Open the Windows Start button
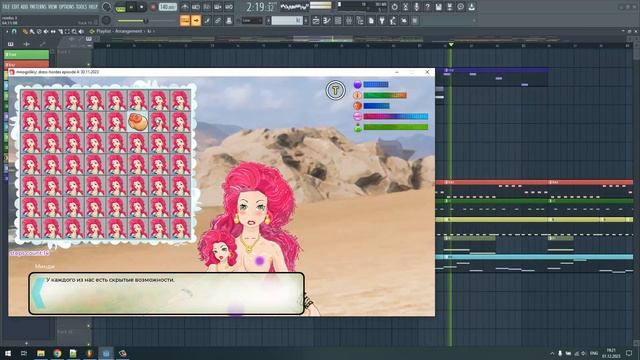Image resolution: width=640 pixels, height=360 pixels. point(8,353)
